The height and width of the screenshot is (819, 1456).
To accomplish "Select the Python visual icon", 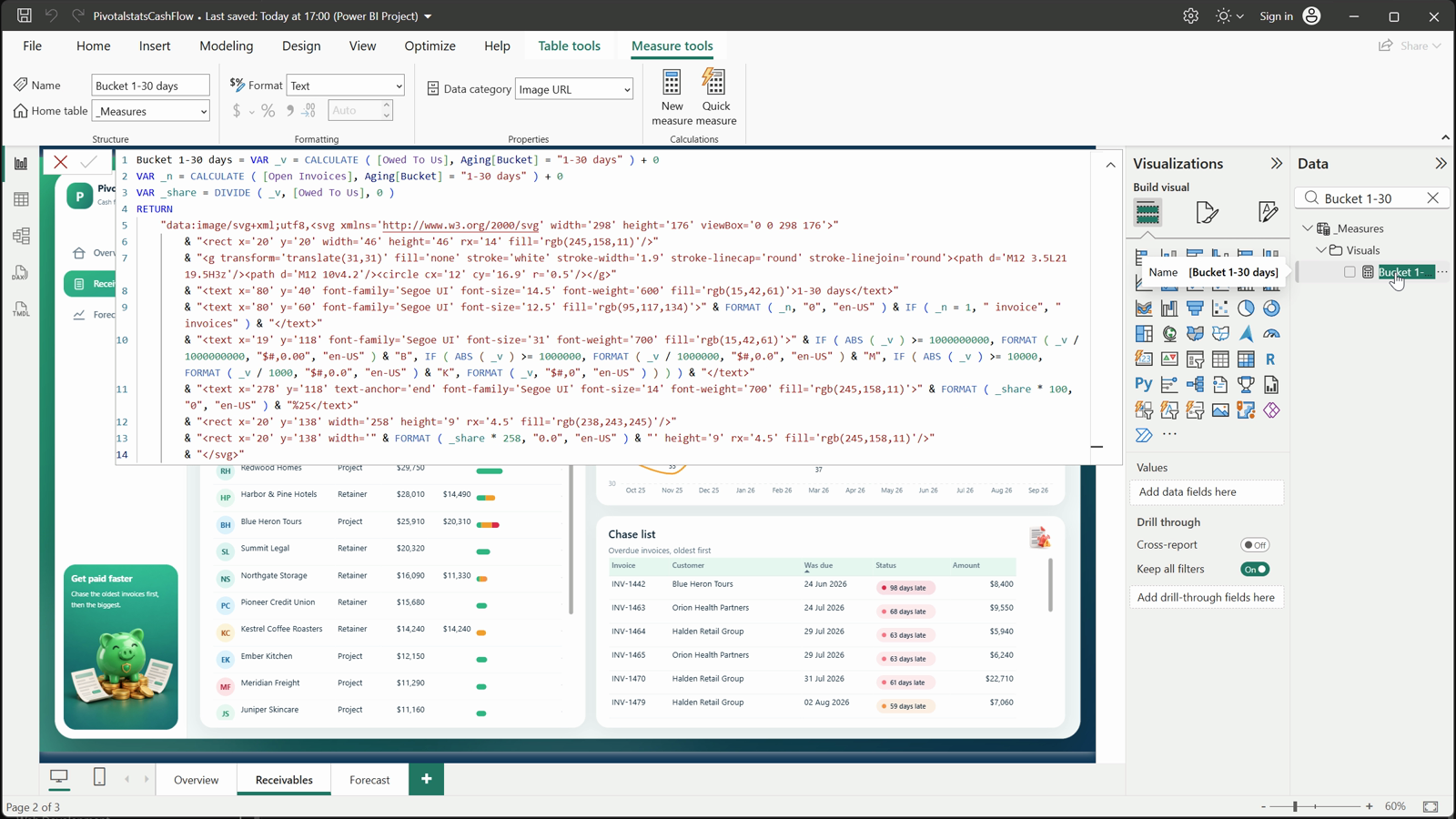I will click(1144, 385).
